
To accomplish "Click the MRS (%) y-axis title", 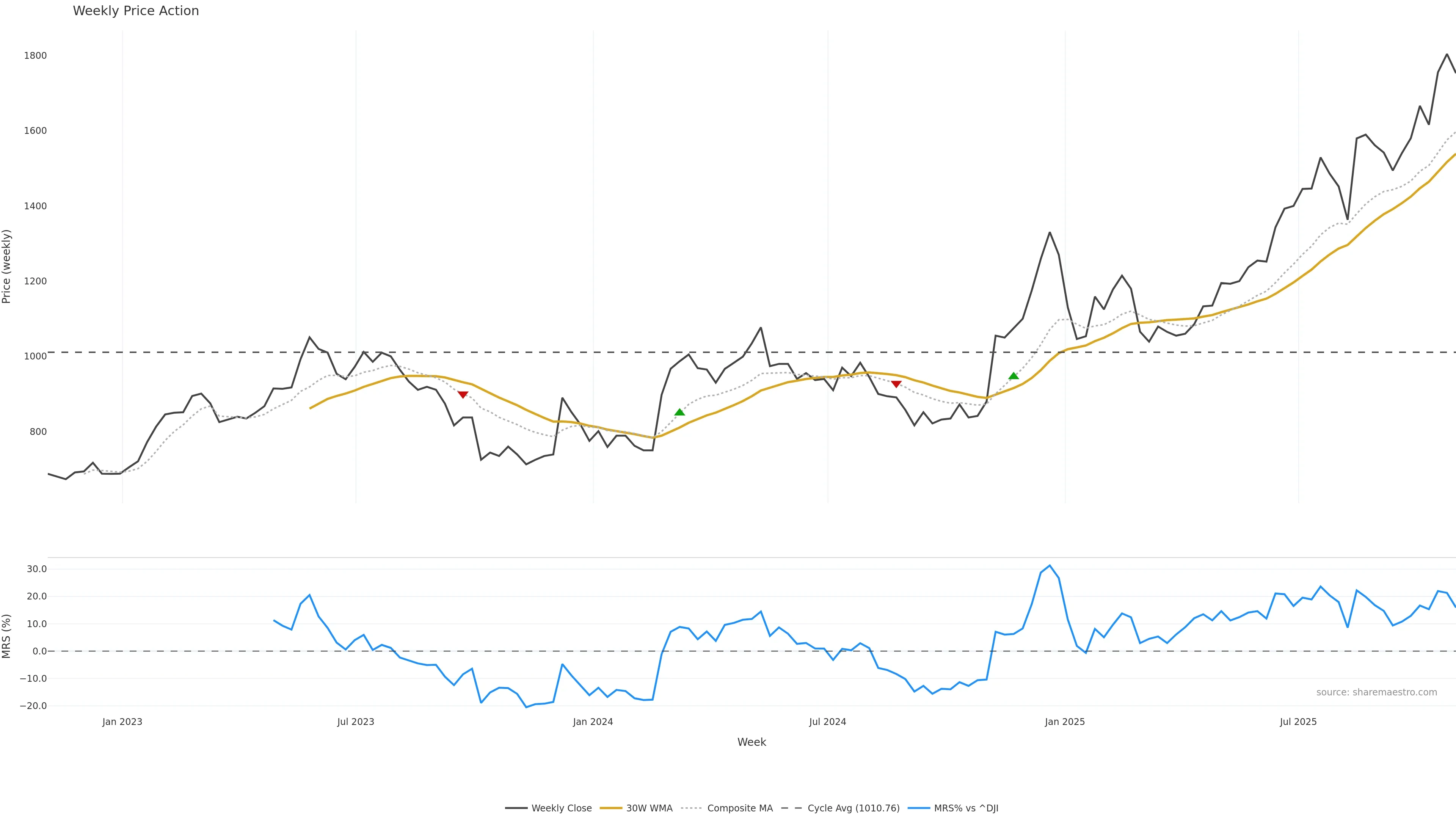I will (x=7, y=636).
